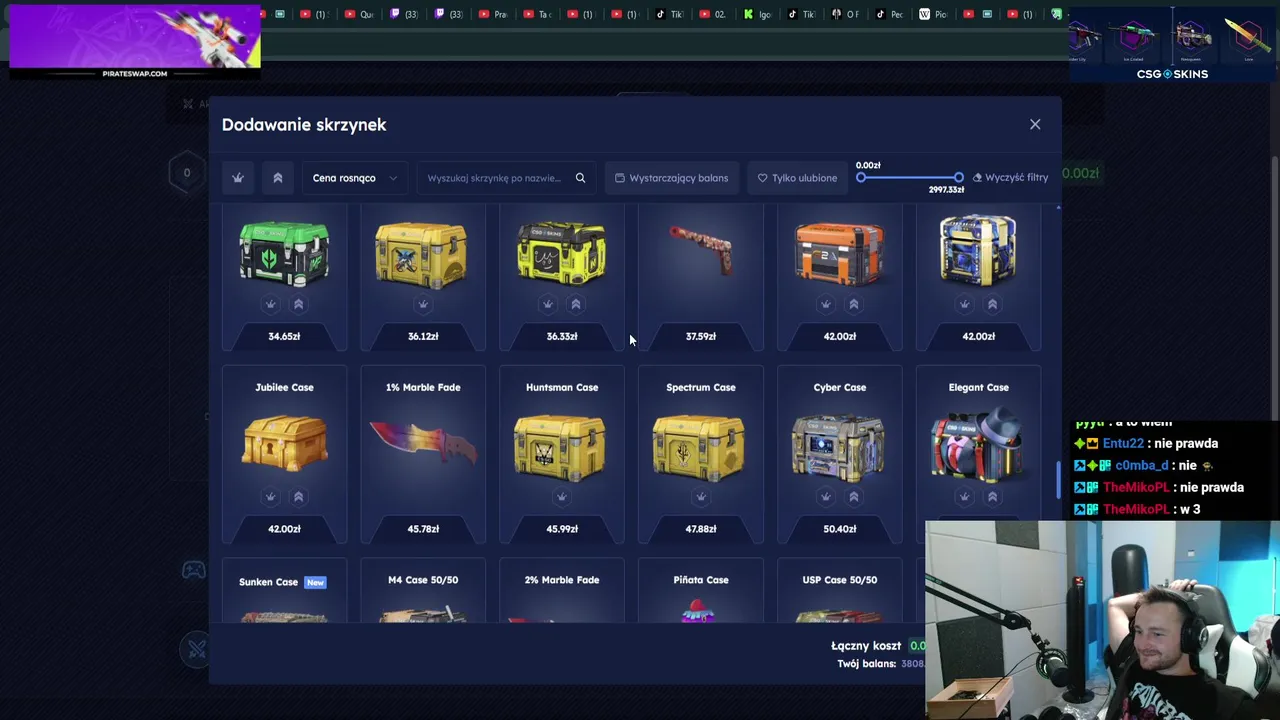
Task: Click the M4 Case 50/50 title
Action: (x=423, y=580)
